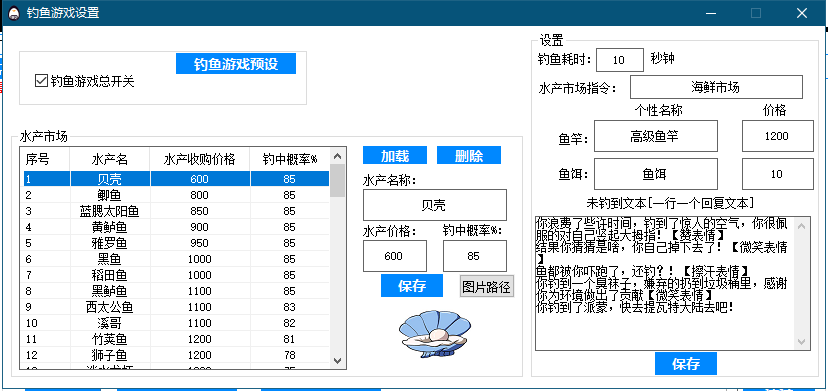828x391 pixels.
Task: Select the 稻田鱼 row
Action: click(175, 275)
